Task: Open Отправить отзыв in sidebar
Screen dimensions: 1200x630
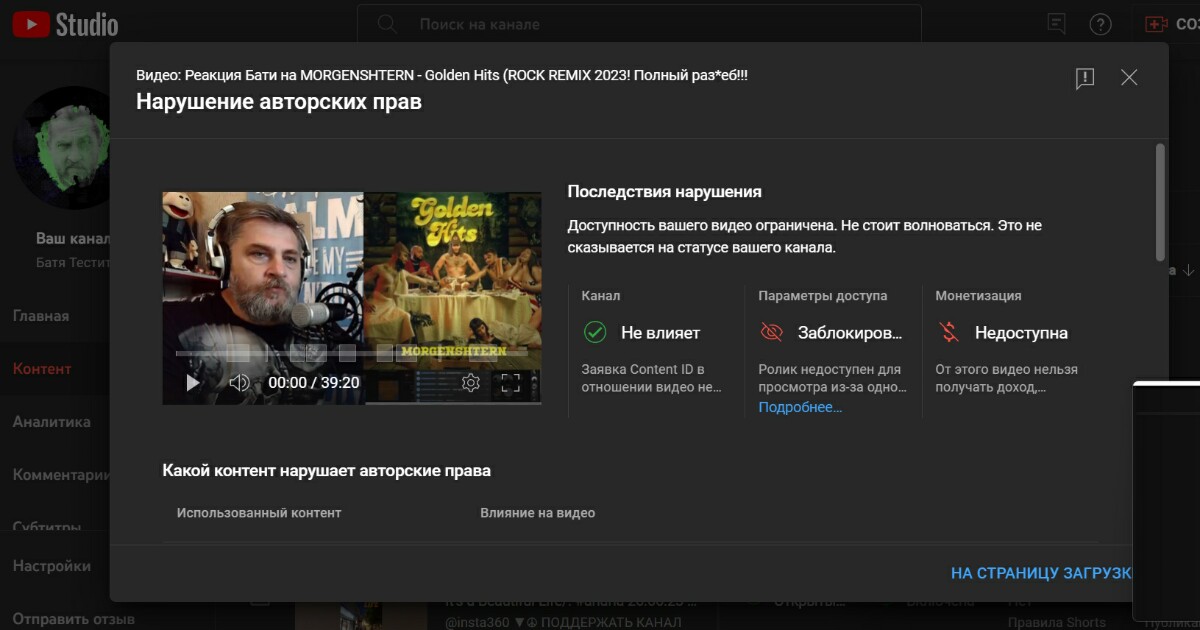Action: 73,619
